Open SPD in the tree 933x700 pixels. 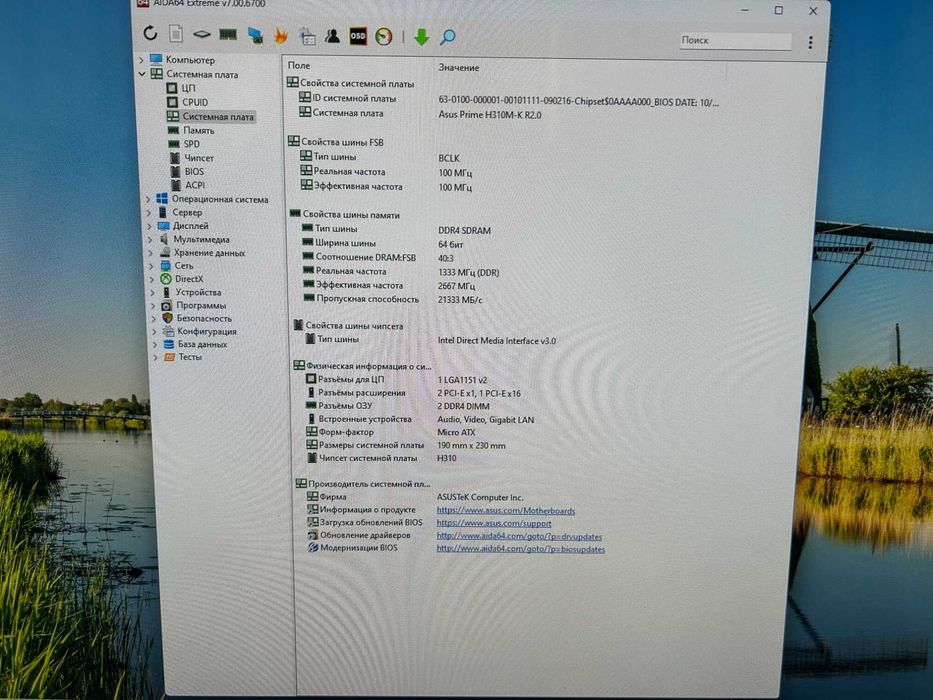(192, 144)
